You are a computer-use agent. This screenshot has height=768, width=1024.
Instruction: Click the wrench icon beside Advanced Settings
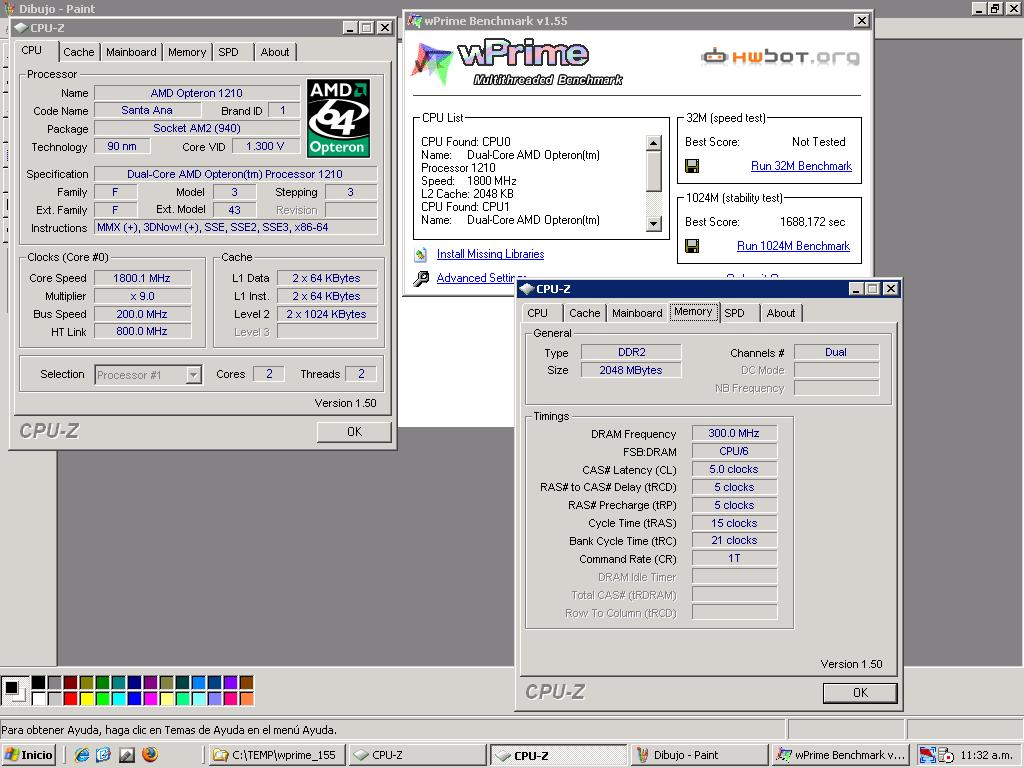click(421, 278)
